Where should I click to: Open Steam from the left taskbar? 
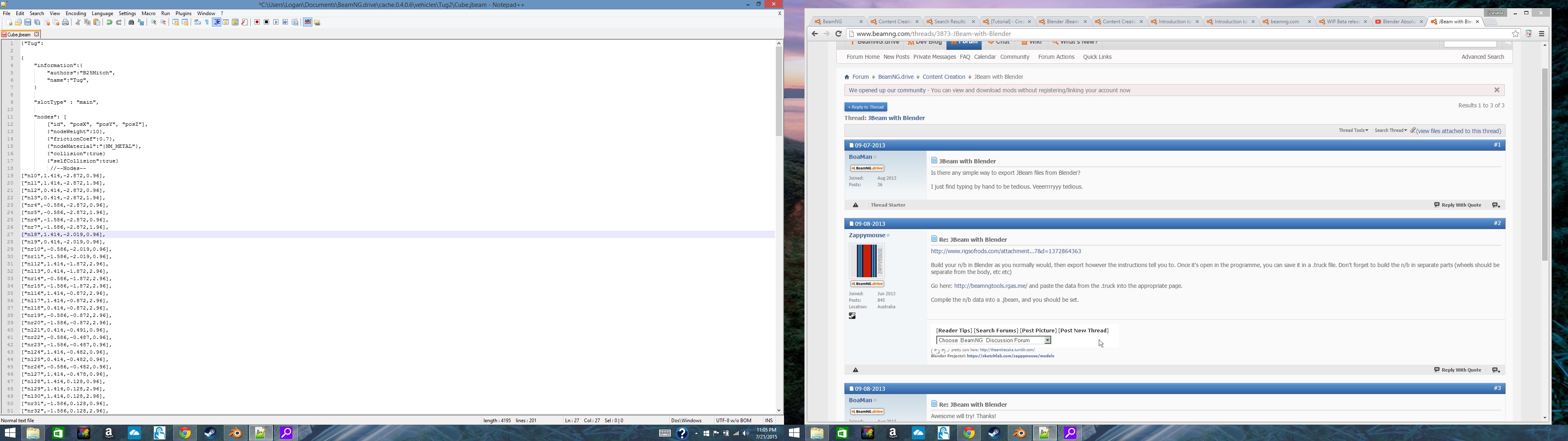pos(209,433)
